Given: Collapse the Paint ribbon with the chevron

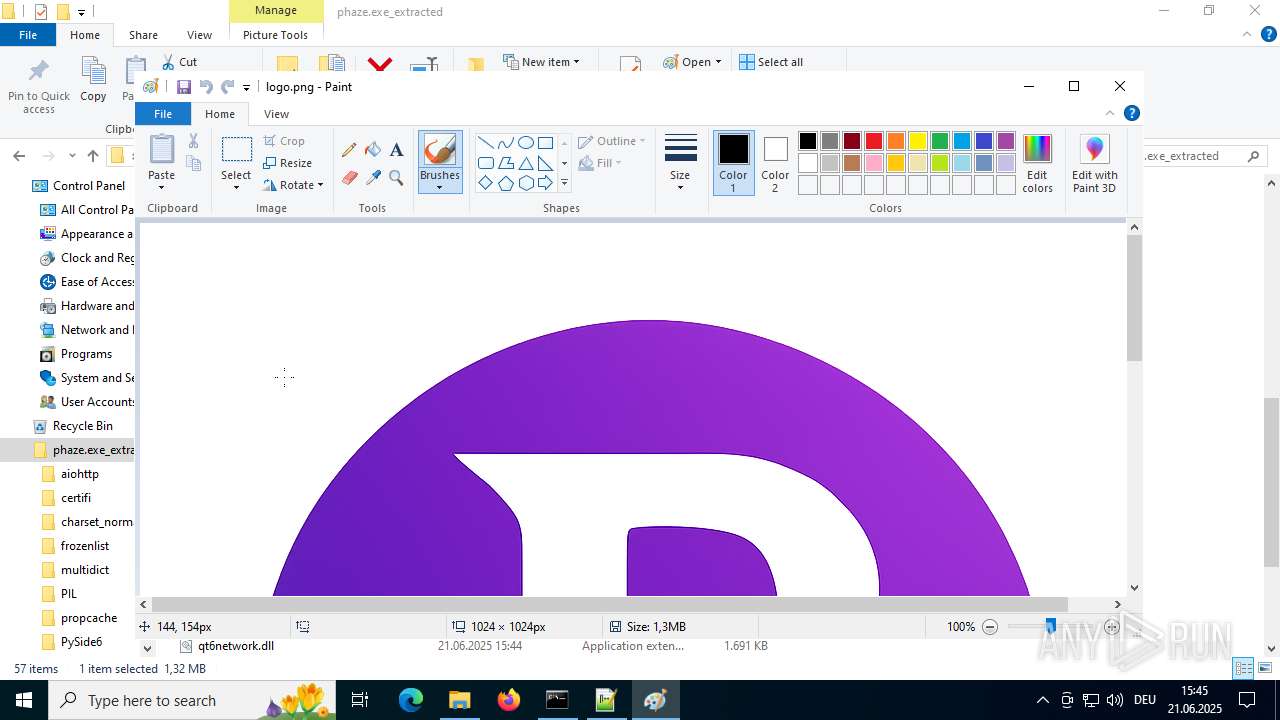Looking at the screenshot, I should tap(1109, 114).
